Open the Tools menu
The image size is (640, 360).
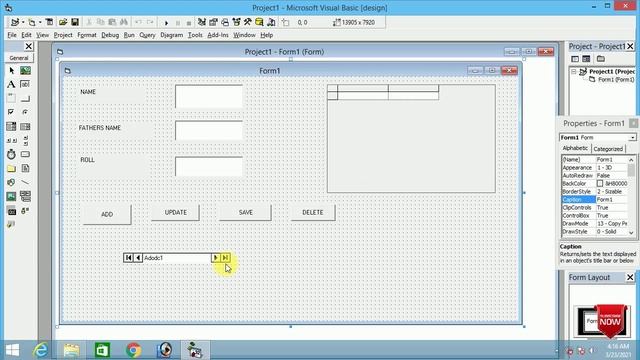[x=195, y=35]
